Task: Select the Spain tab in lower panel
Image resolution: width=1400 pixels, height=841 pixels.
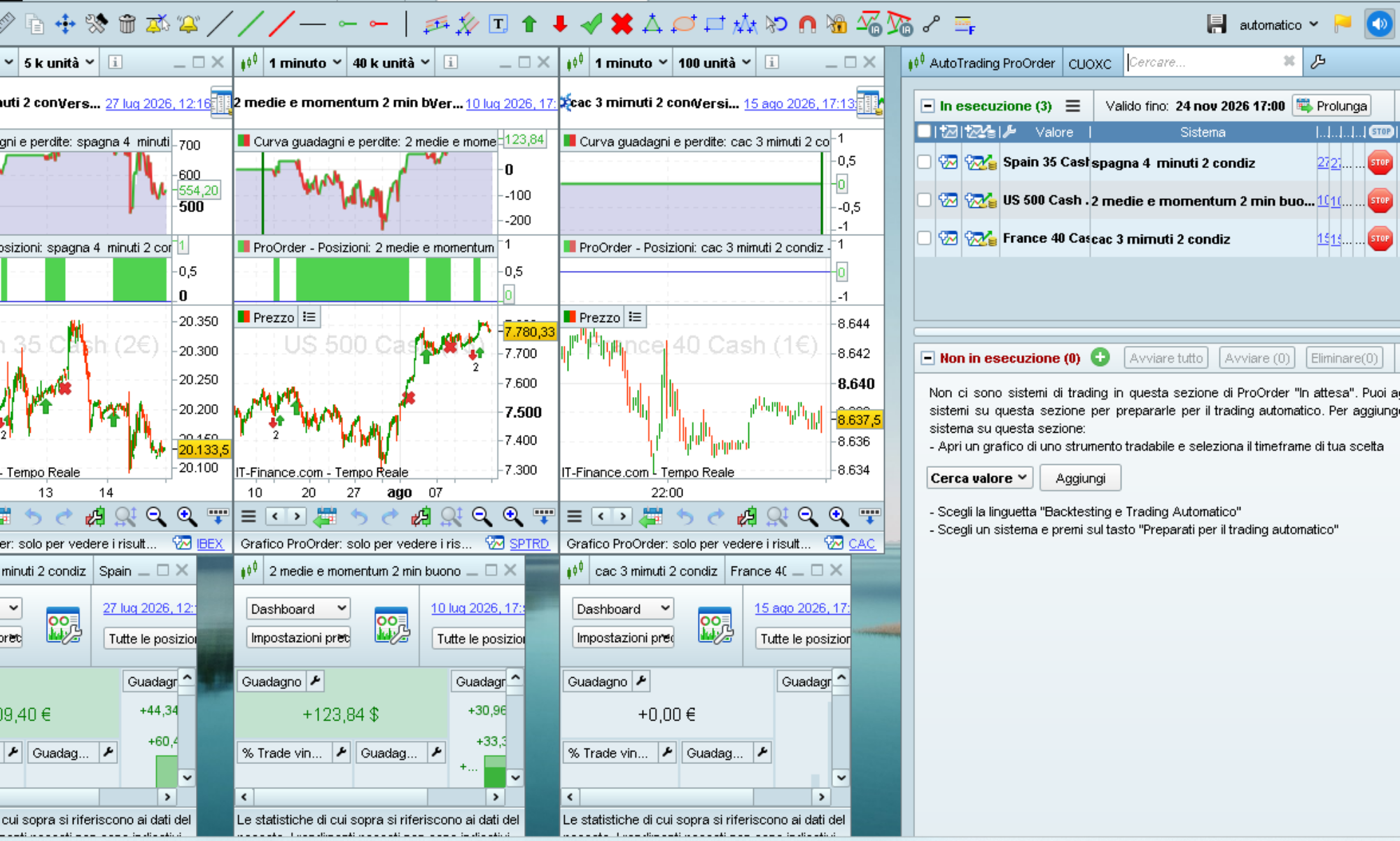Action: 115,571
